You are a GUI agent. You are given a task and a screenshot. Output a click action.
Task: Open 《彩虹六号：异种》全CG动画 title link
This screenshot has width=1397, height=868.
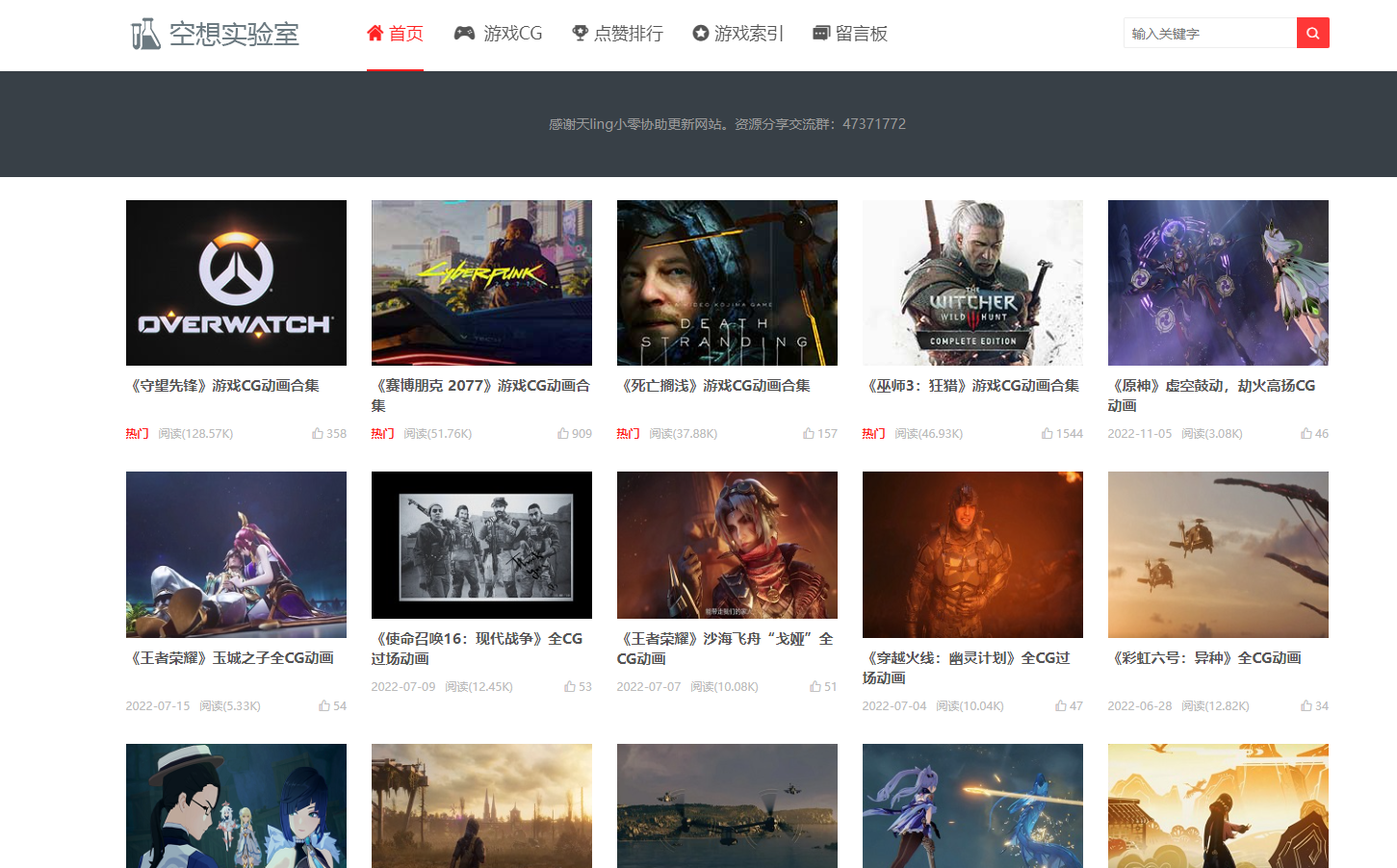1205,658
